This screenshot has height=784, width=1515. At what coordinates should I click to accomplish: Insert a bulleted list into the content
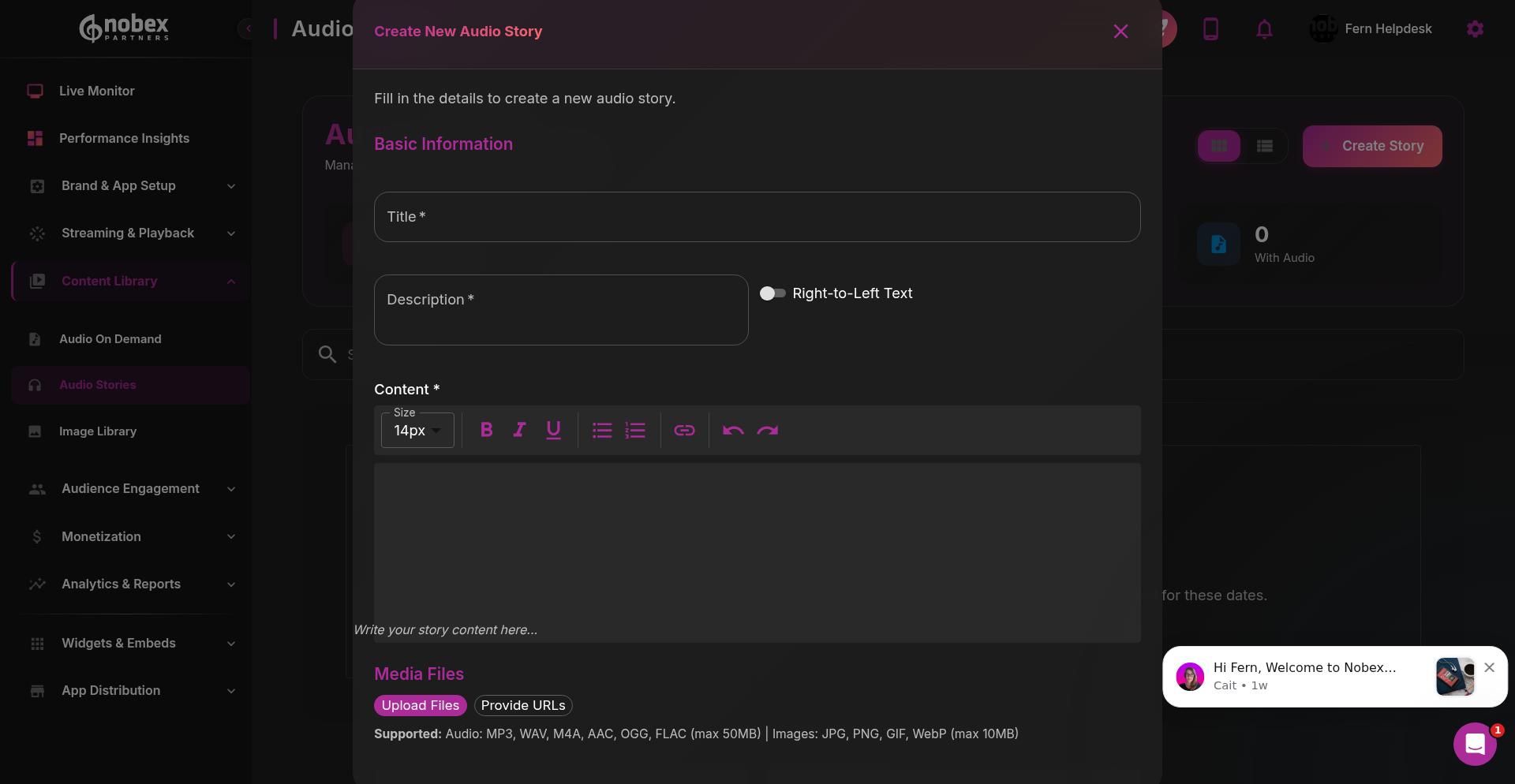(x=602, y=430)
